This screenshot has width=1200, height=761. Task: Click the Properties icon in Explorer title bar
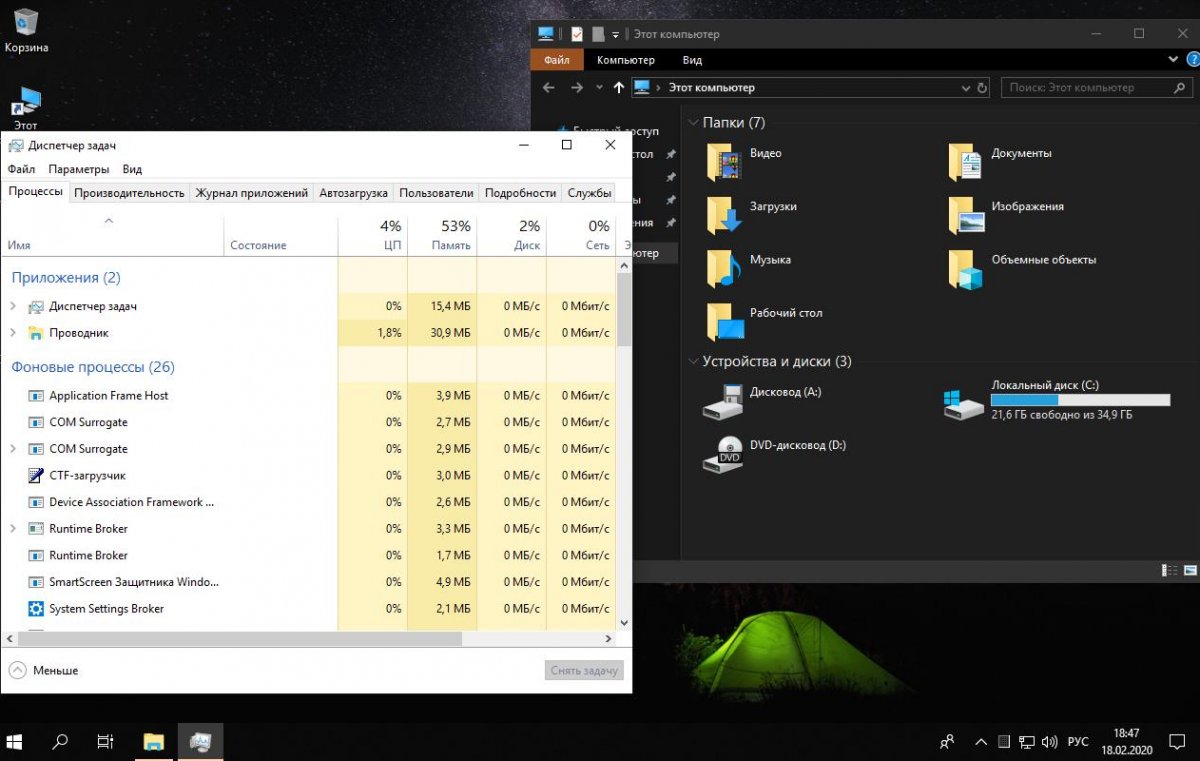[577, 34]
